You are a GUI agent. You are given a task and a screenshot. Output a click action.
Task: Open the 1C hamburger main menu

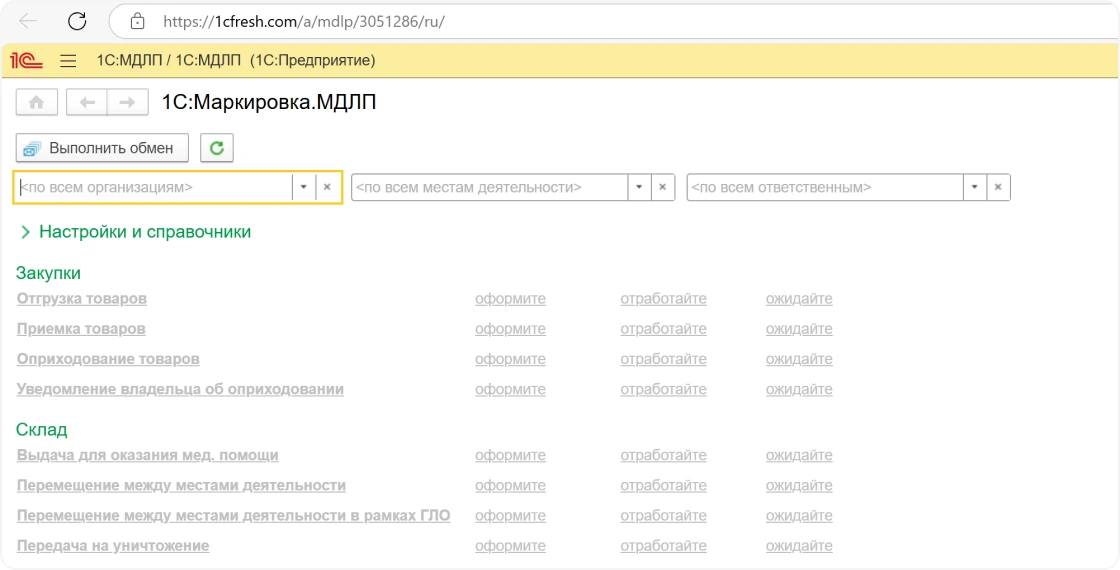coord(68,61)
